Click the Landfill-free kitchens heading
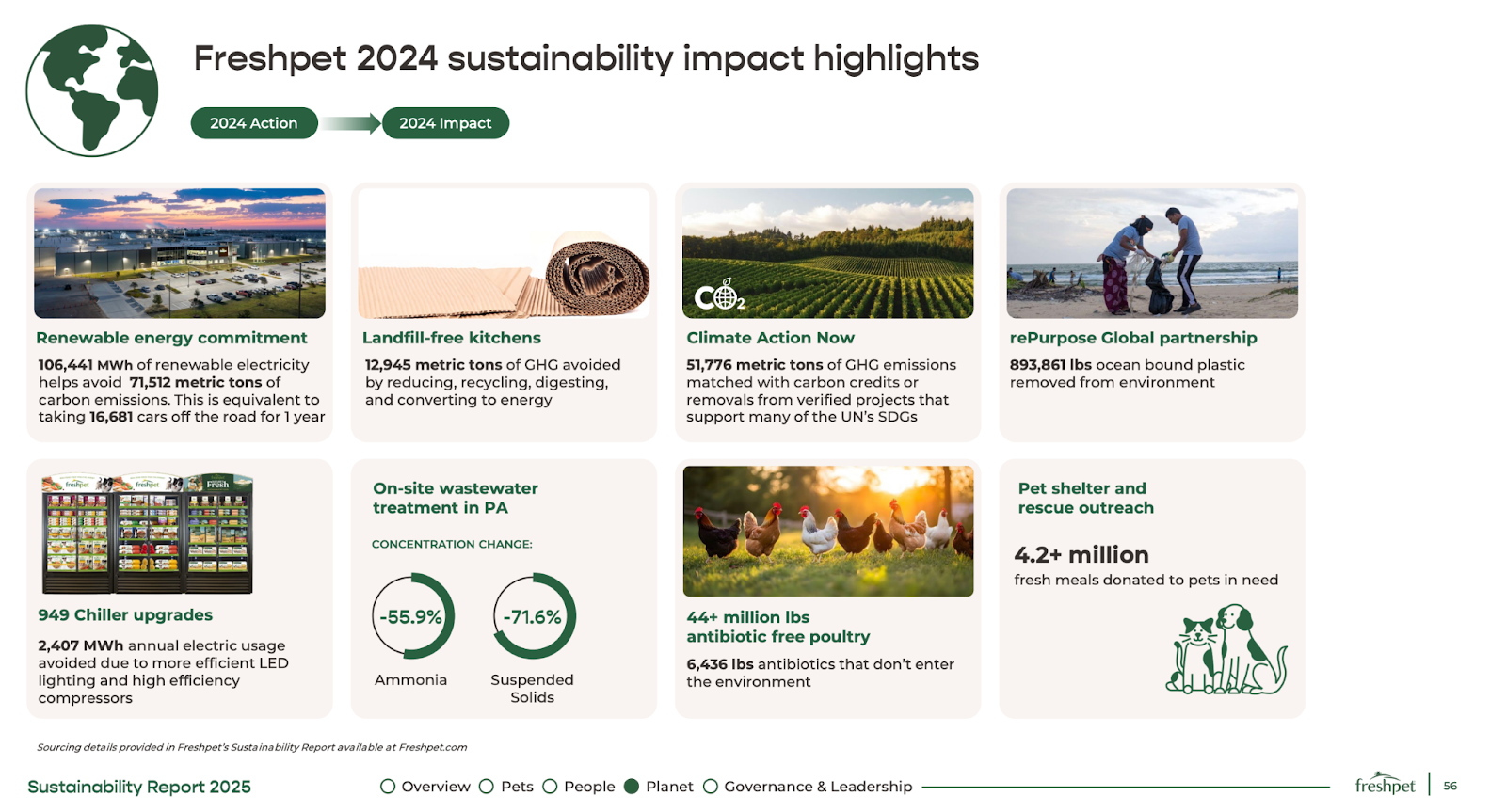The image size is (1506, 812). (452, 338)
